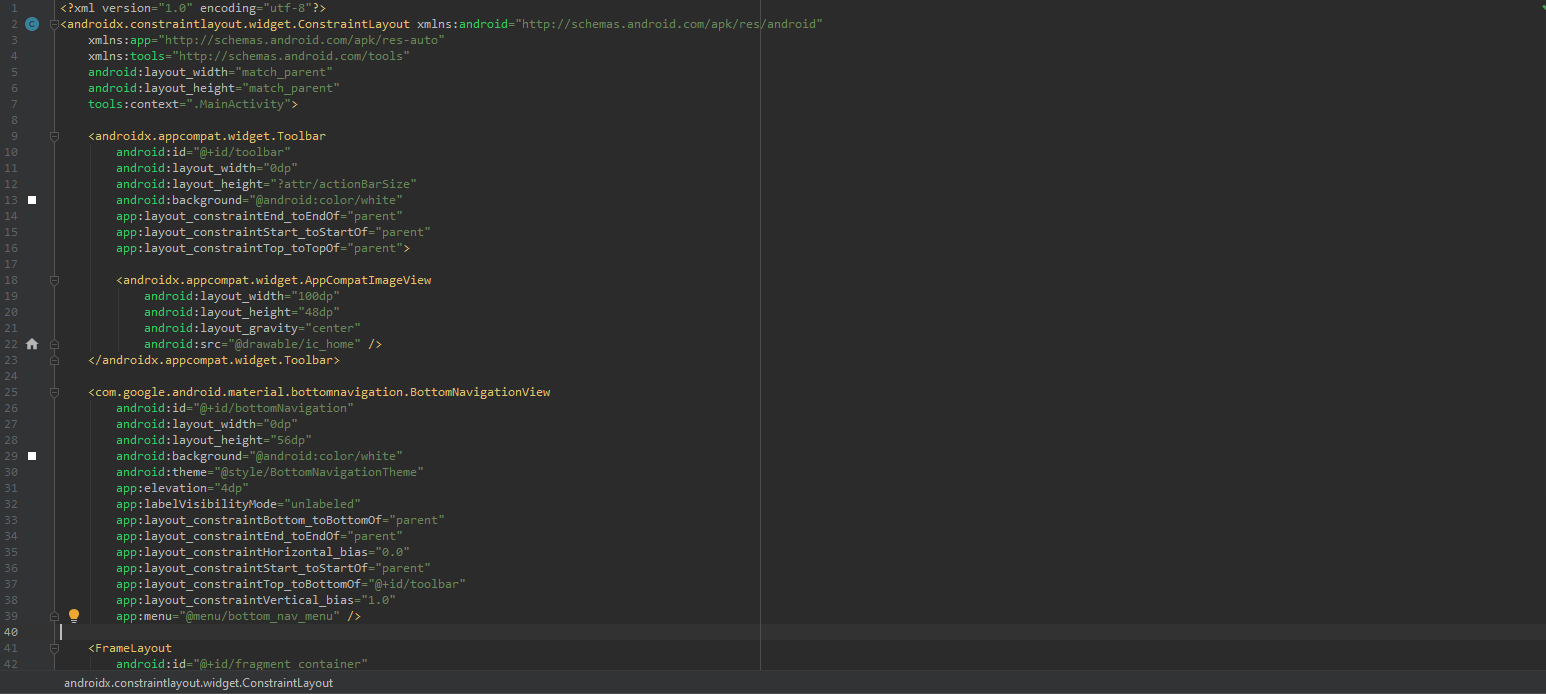Click the res-auto namespace URL on line 3
The image size is (1546, 694).
point(299,40)
